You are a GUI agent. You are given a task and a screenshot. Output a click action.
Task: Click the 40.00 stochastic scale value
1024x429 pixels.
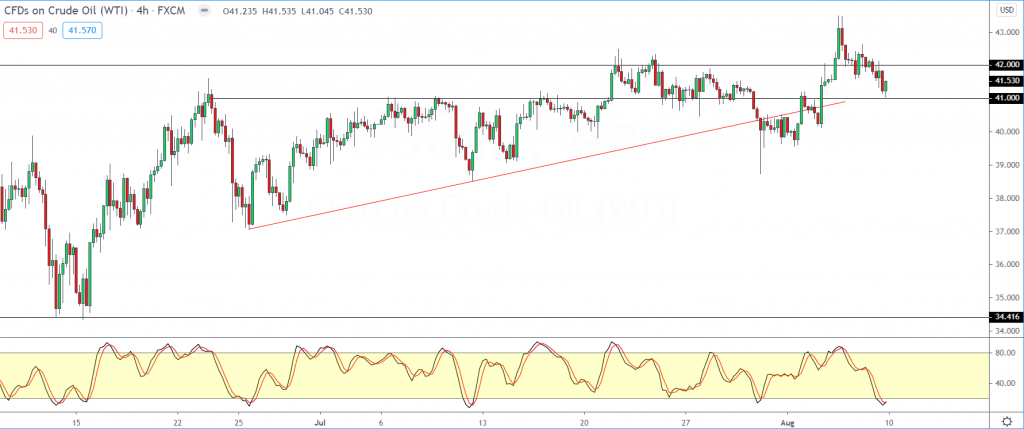pos(1006,383)
